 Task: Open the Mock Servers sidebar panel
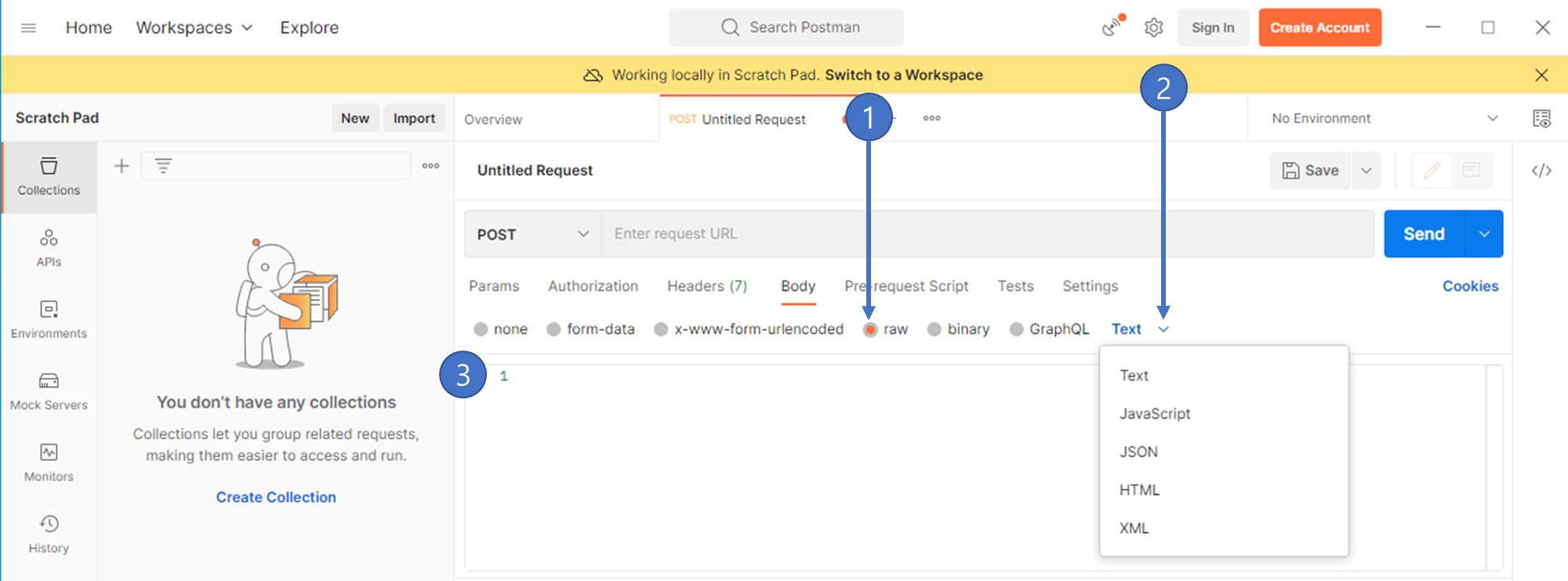pos(49,391)
